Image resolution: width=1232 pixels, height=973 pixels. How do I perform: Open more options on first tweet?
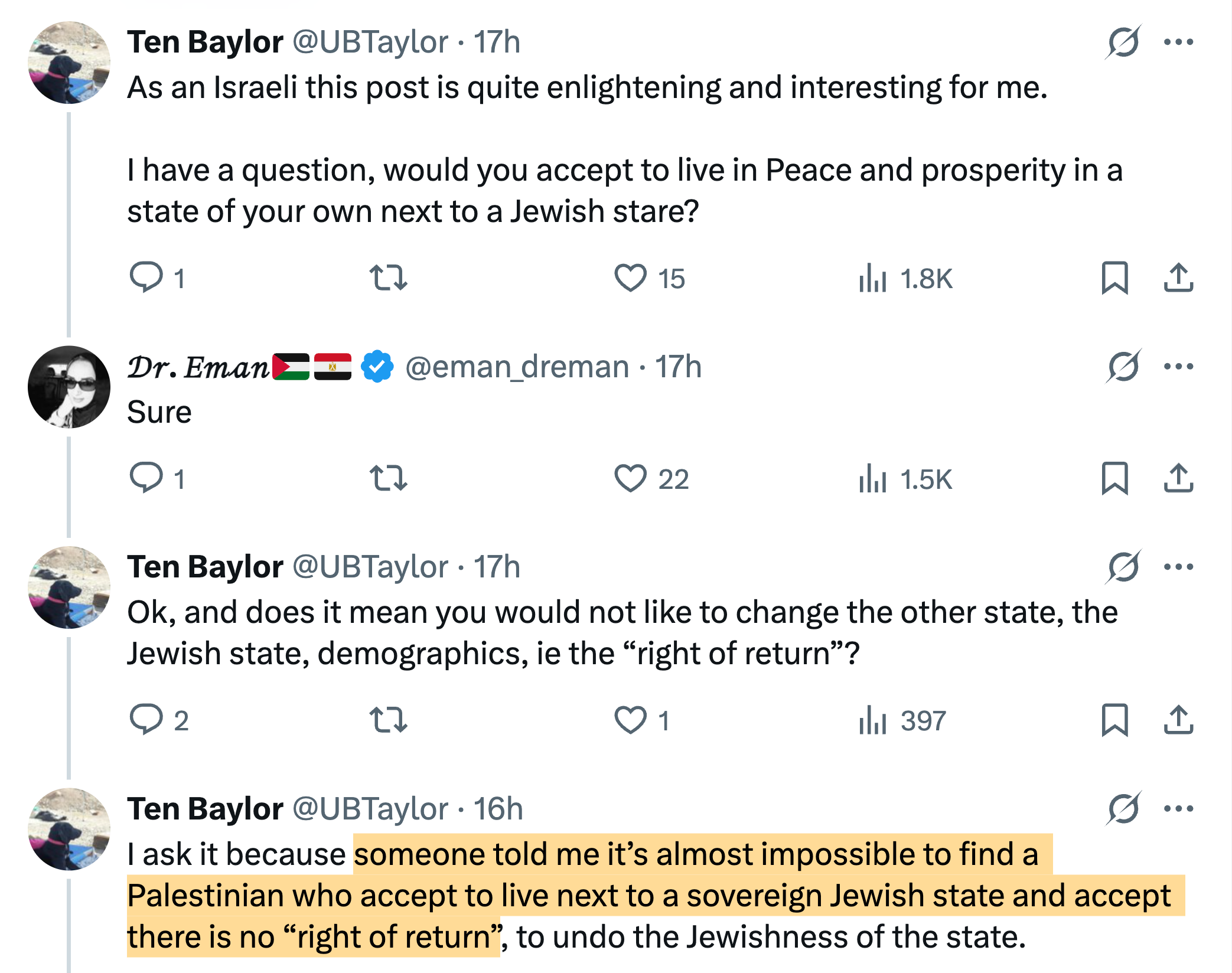click(x=1178, y=42)
